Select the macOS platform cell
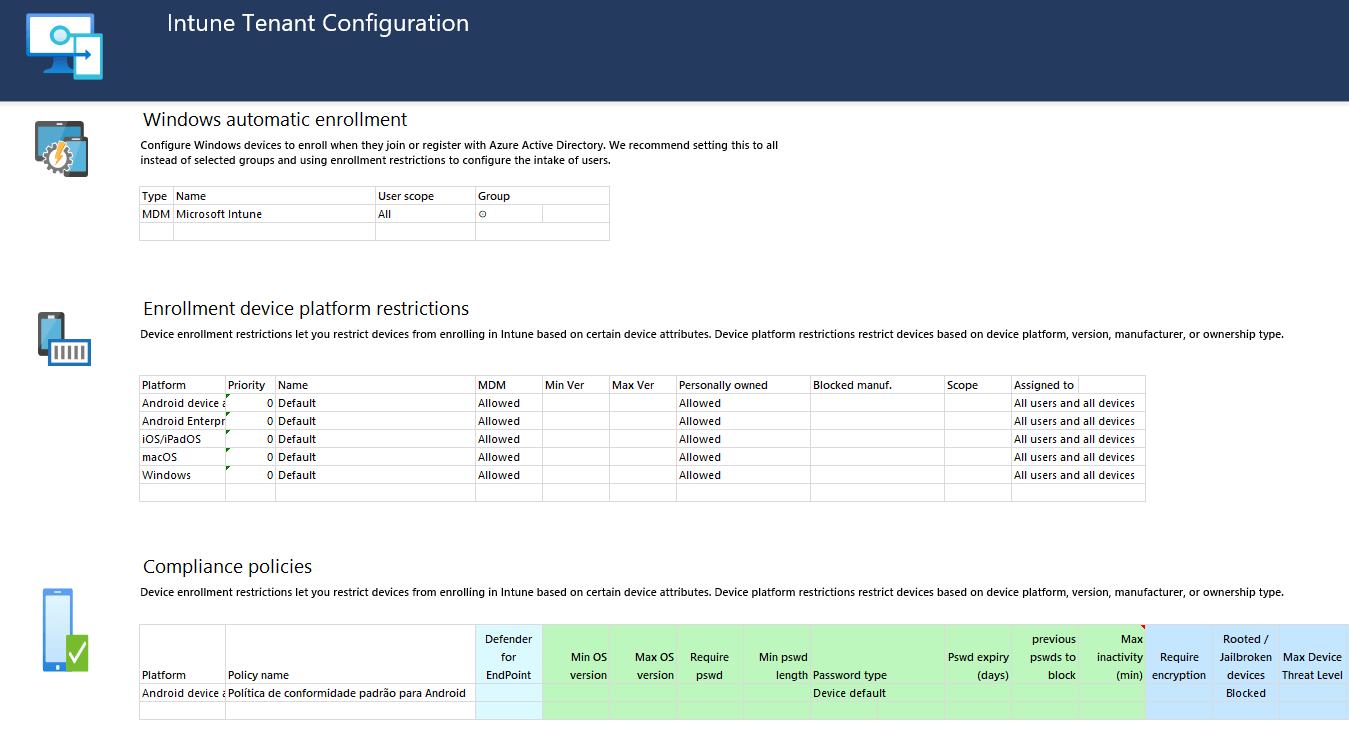 [x=182, y=457]
